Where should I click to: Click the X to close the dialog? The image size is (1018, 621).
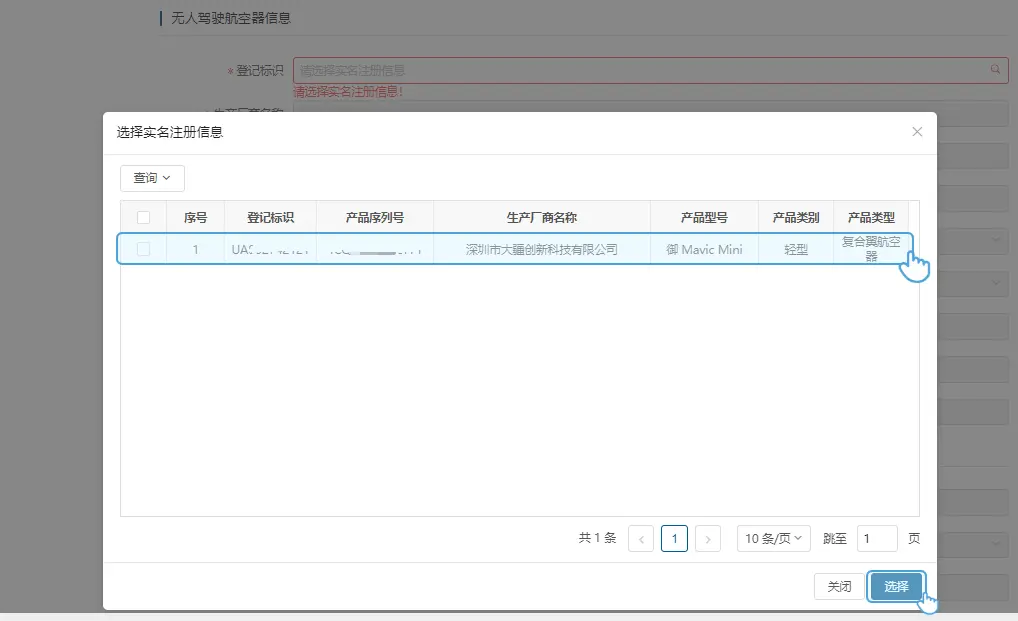click(x=917, y=131)
